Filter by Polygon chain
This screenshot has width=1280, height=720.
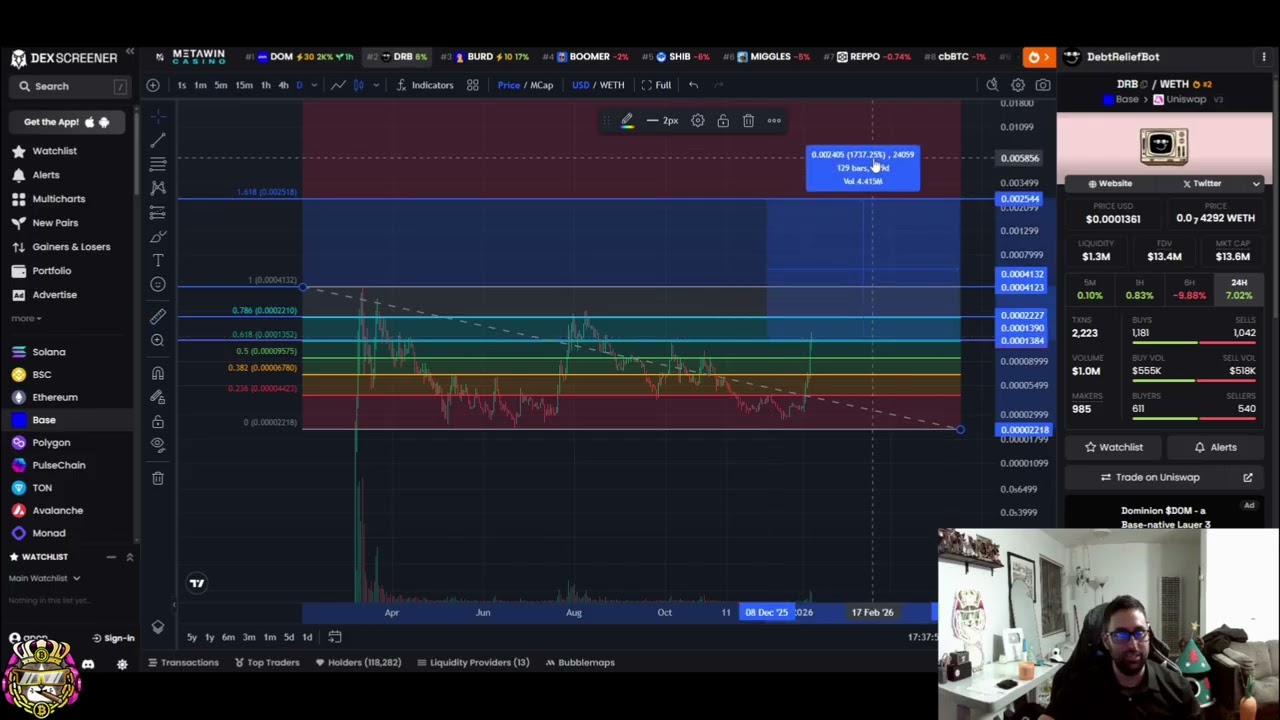click(51, 442)
